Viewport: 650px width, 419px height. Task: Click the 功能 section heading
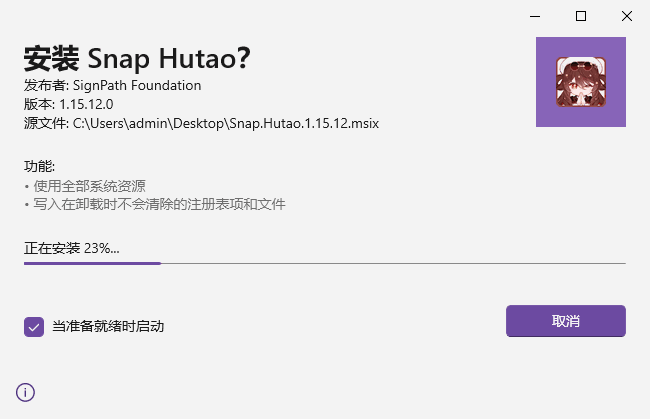(39, 166)
